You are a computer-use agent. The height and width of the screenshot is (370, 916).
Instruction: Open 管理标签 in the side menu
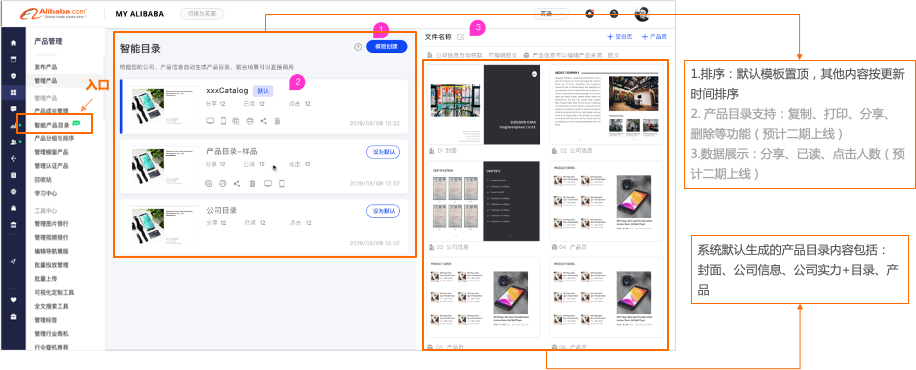click(46, 320)
